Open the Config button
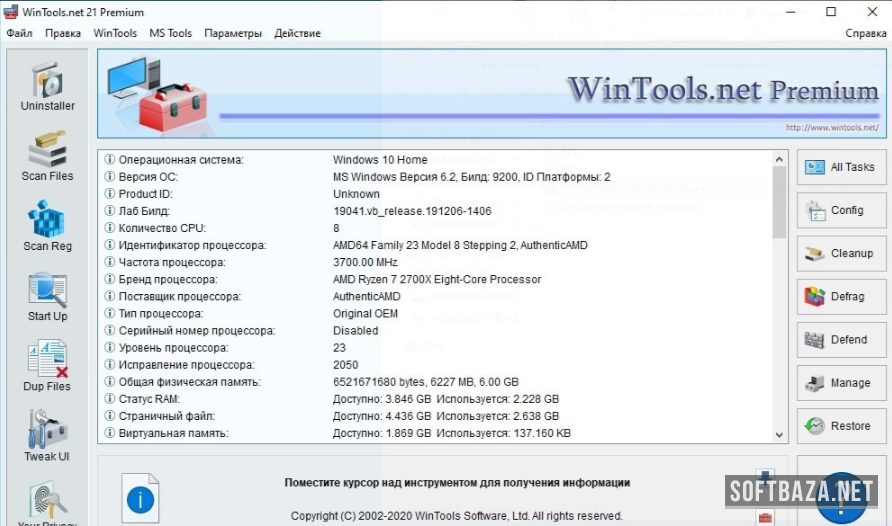 click(x=841, y=210)
